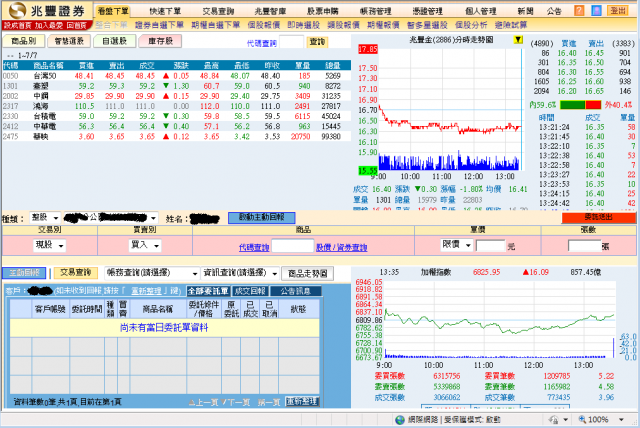Show 全部委託單 orders tab
The width and height of the screenshot is (640, 428).
pos(208,291)
